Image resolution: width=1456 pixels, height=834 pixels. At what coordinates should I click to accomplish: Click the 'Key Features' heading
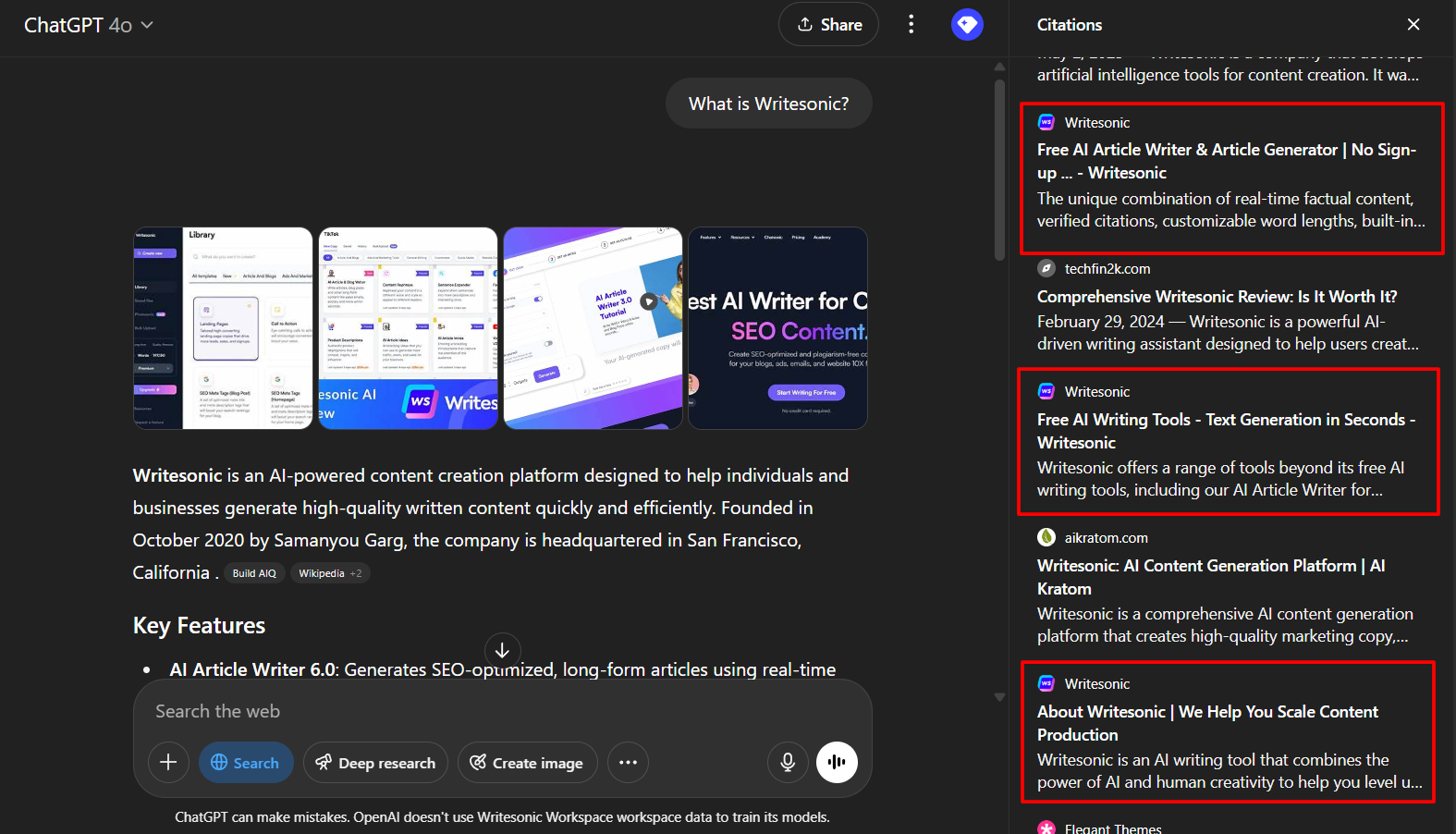coord(199,626)
